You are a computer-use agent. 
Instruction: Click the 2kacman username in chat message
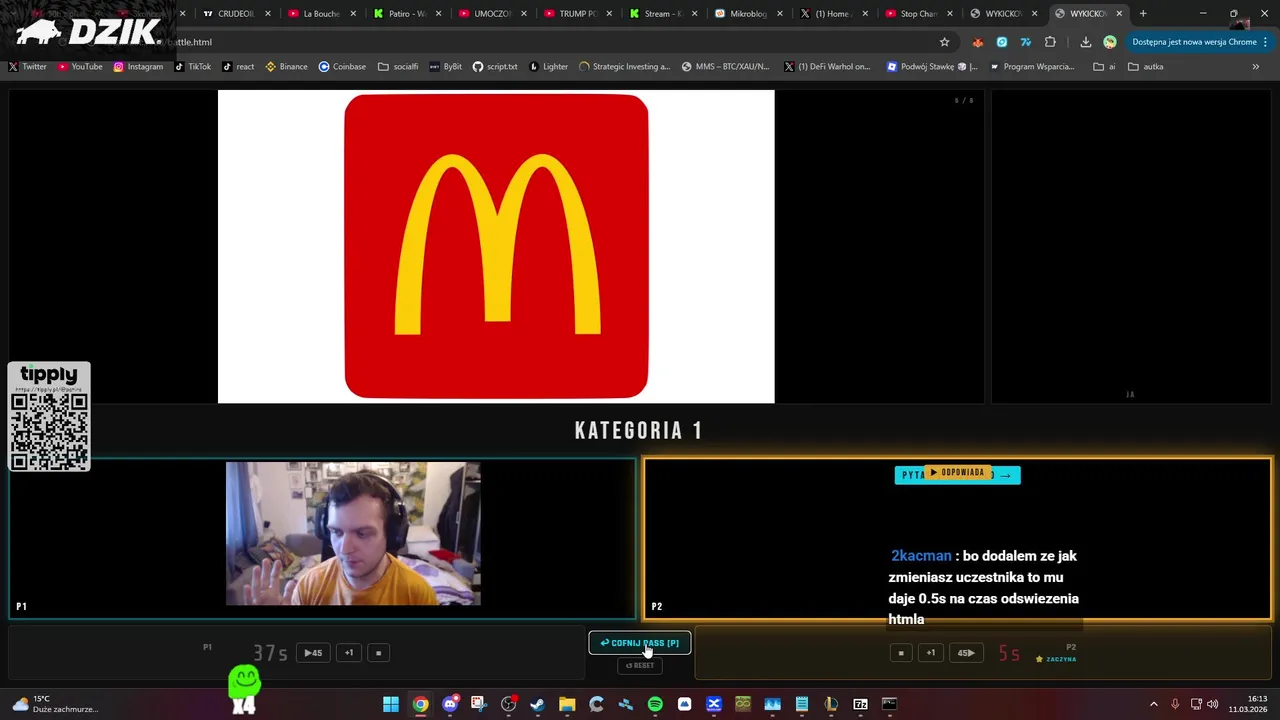(921, 556)
